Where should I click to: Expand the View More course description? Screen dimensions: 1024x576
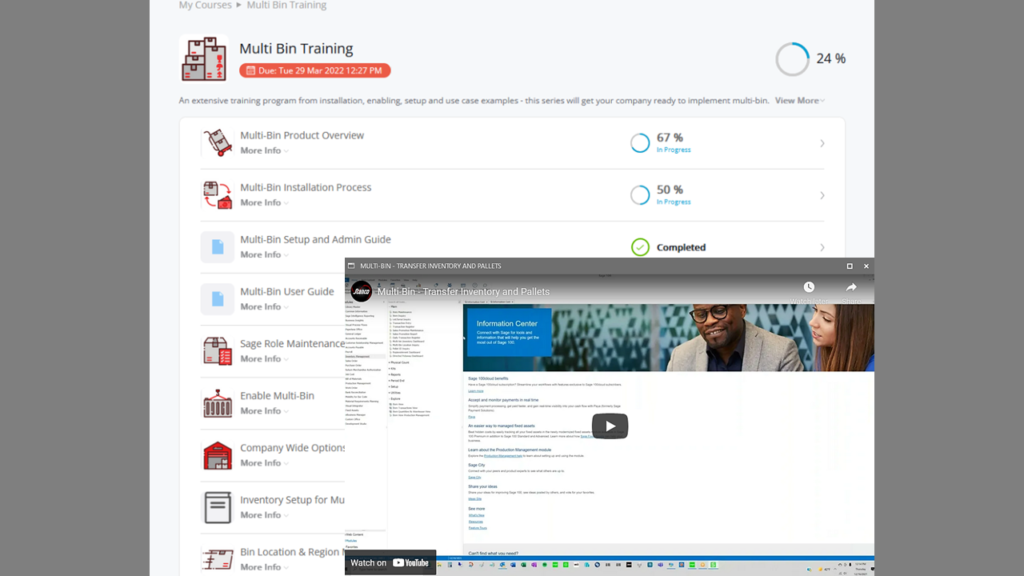(797, 100)
